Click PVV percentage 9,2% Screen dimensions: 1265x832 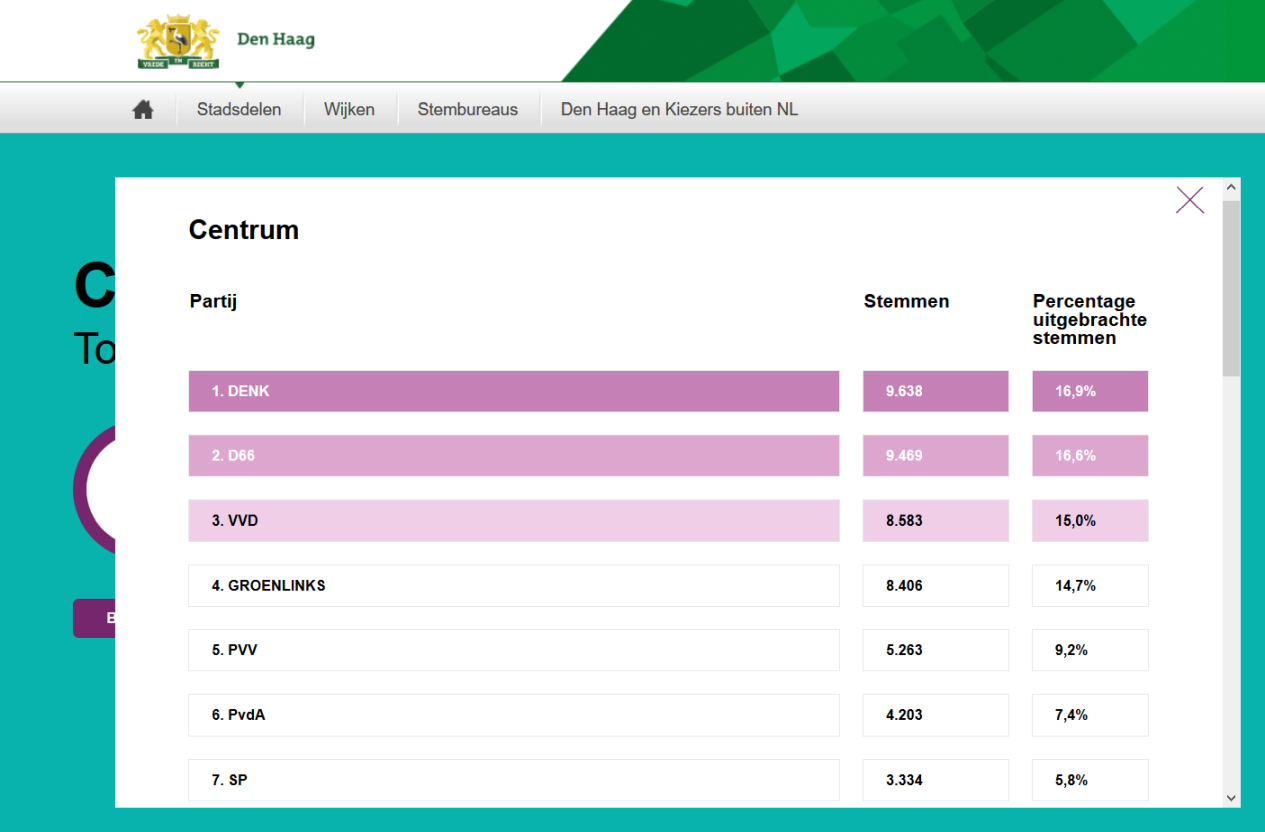[1090, 650]
